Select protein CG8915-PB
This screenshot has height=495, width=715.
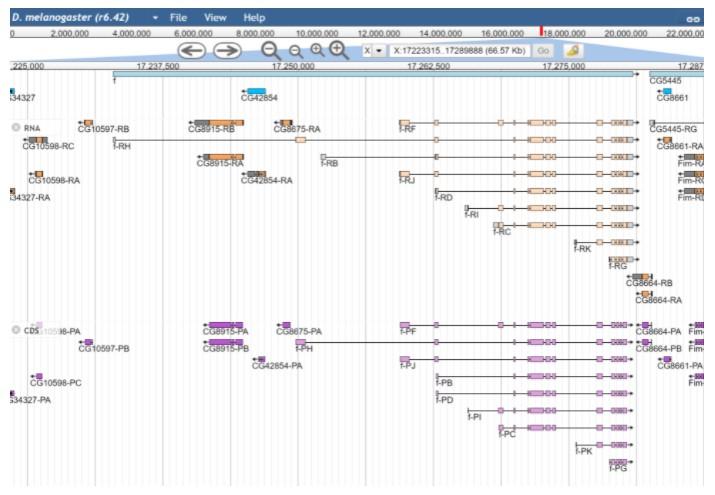click(x=226, y=342)
